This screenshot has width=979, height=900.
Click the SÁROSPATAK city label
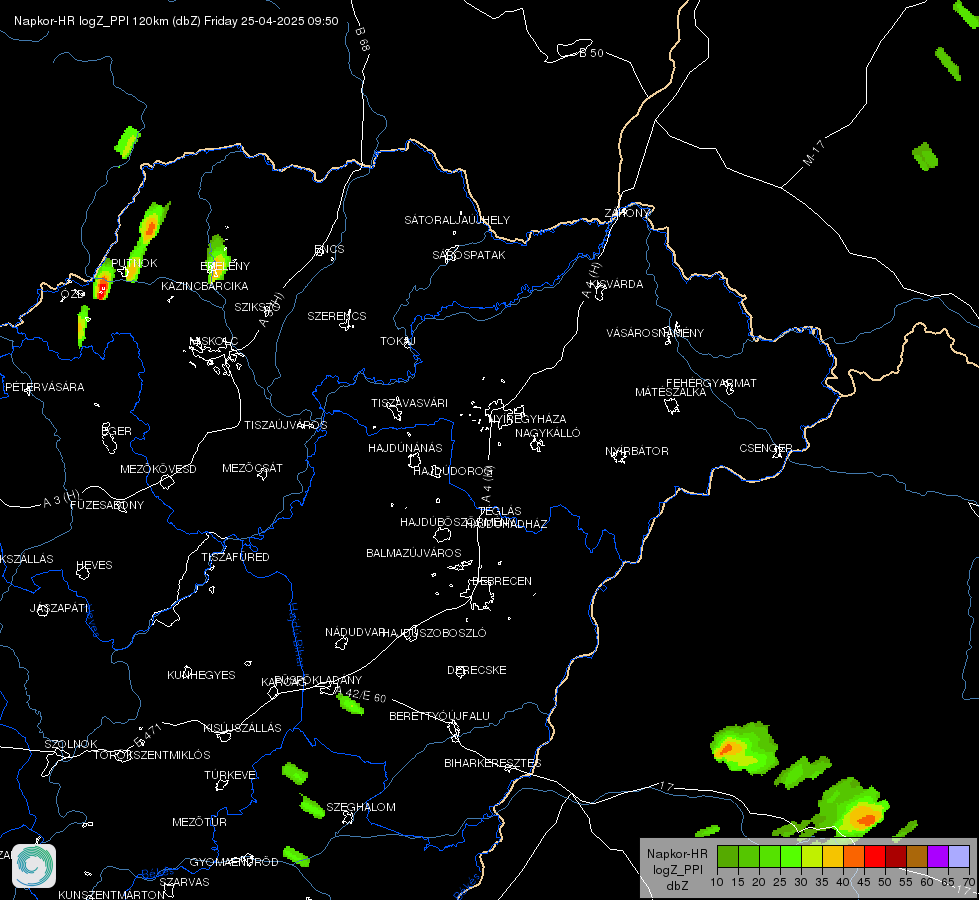[x=469, y=255]
